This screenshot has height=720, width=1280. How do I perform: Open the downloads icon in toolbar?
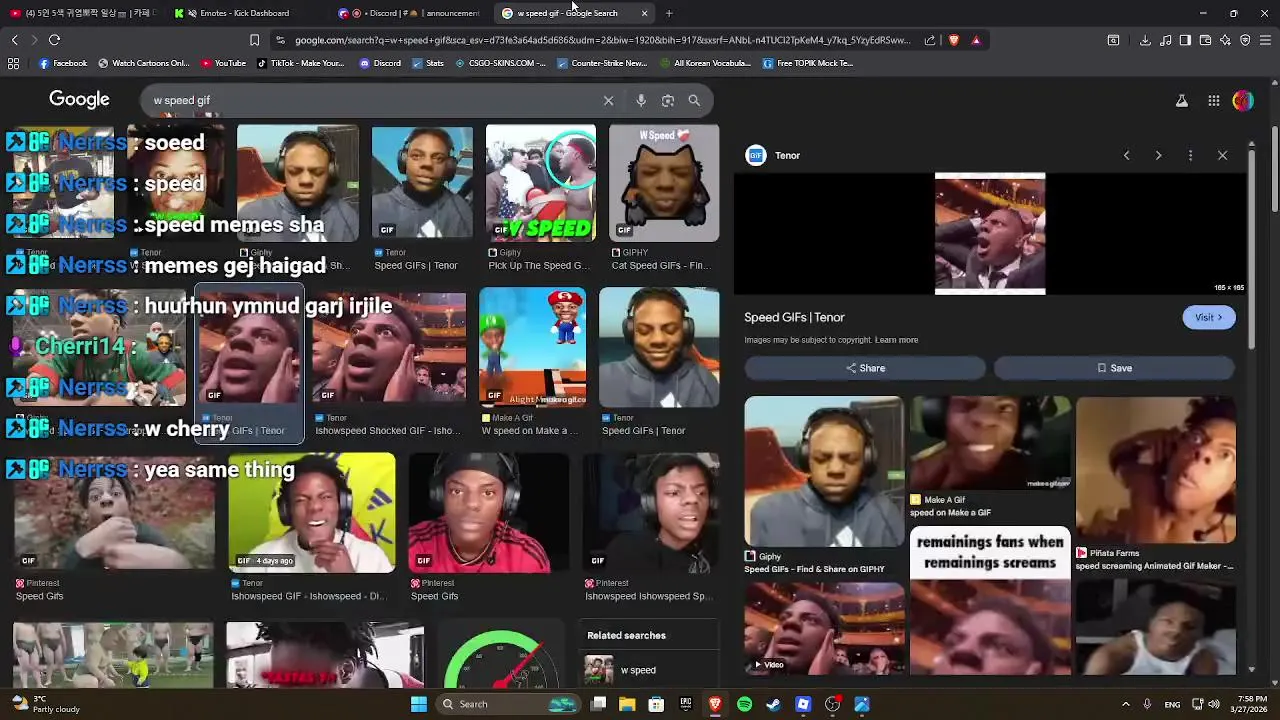click(x=1145, y=40)
